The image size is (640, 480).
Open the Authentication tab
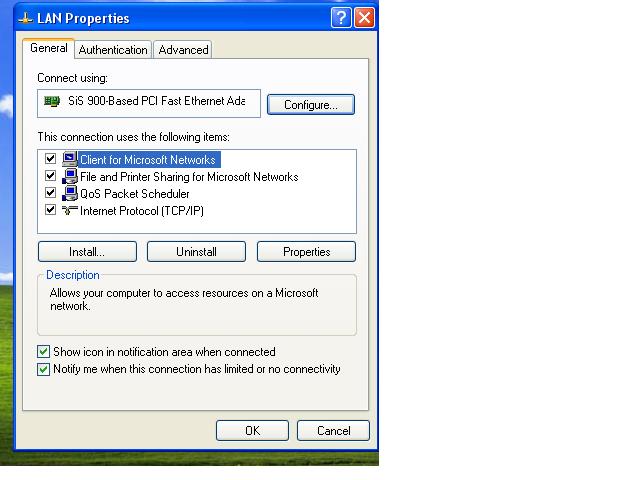113,50
